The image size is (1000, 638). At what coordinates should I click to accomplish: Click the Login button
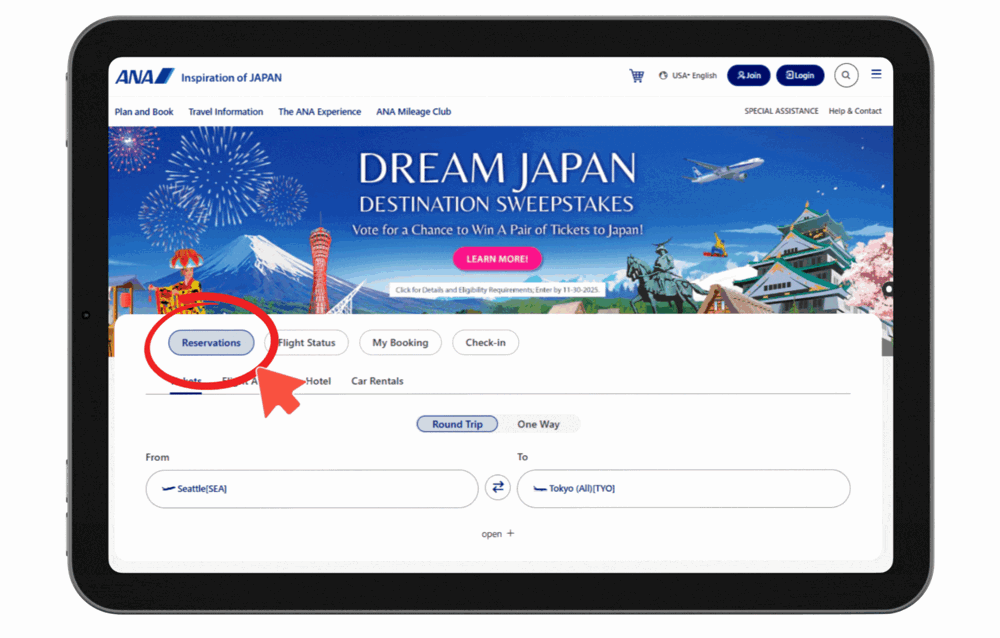click(800, 75)
